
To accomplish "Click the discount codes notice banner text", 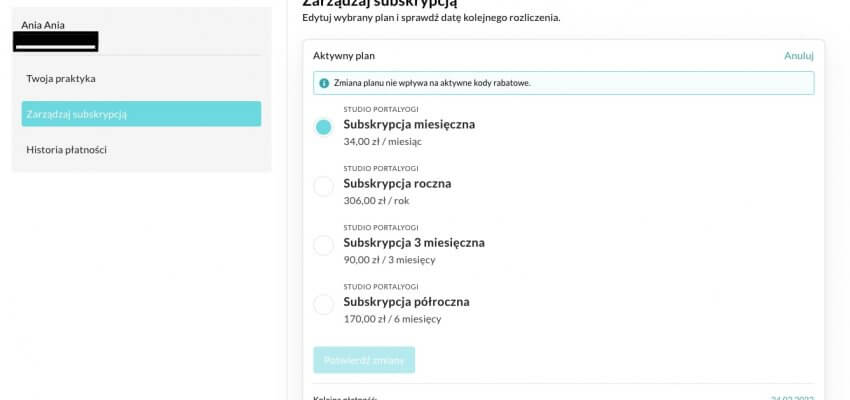I will click(x=432, y=83).
